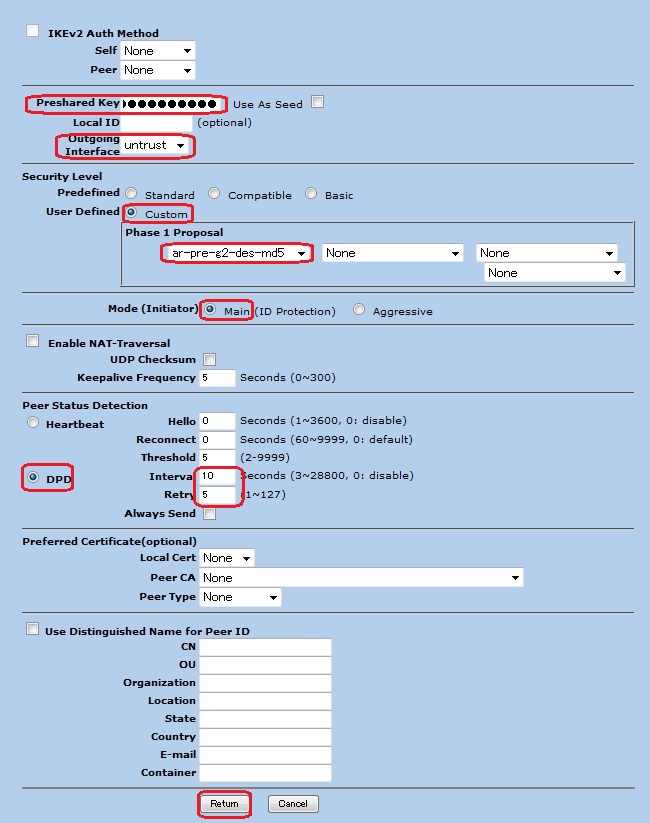Enable NAT-Traversal checkbox
This screenshot has width=650, height=823.
[33, 341]
